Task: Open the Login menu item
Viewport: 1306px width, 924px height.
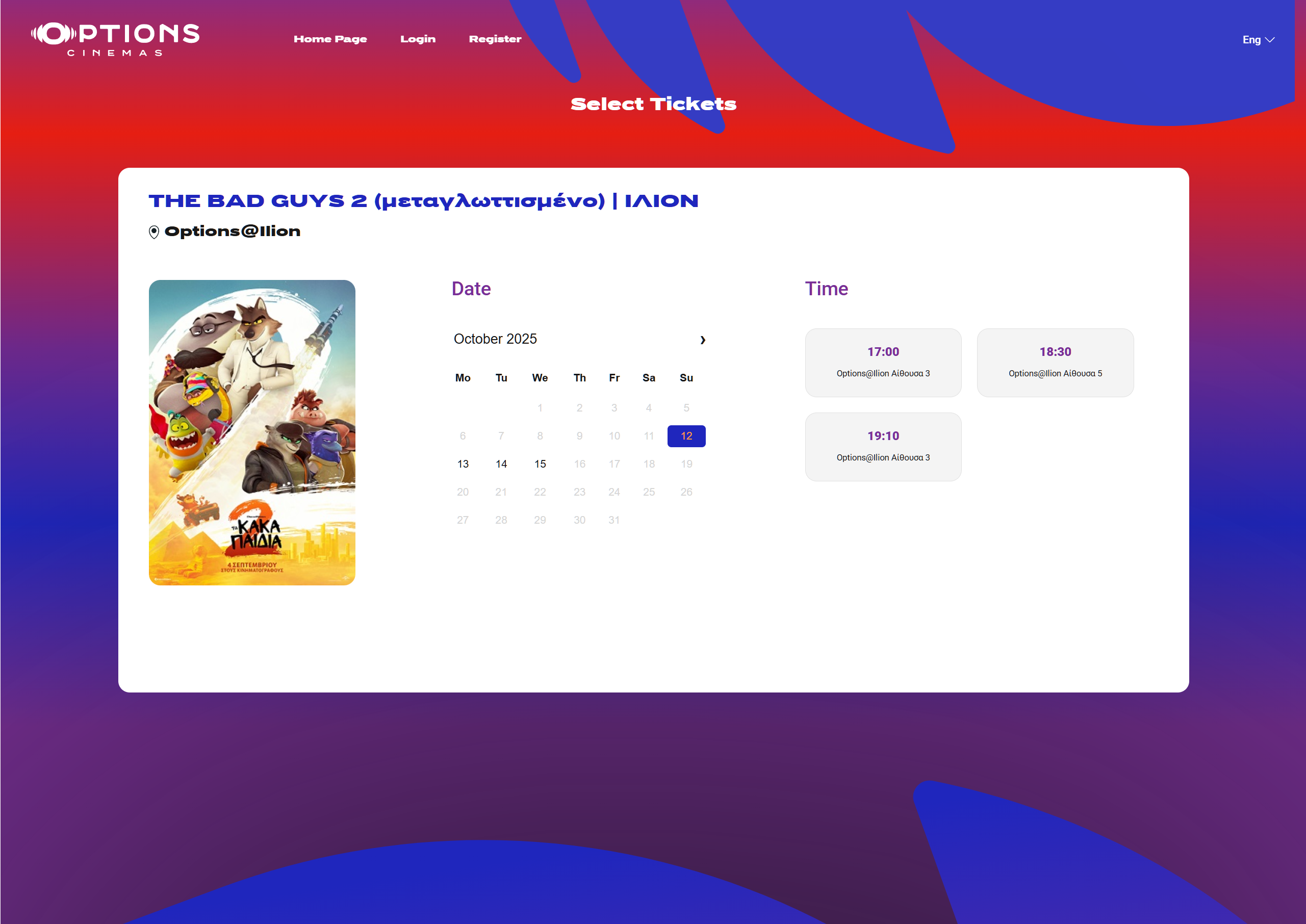Action: (x=417, y=39)
